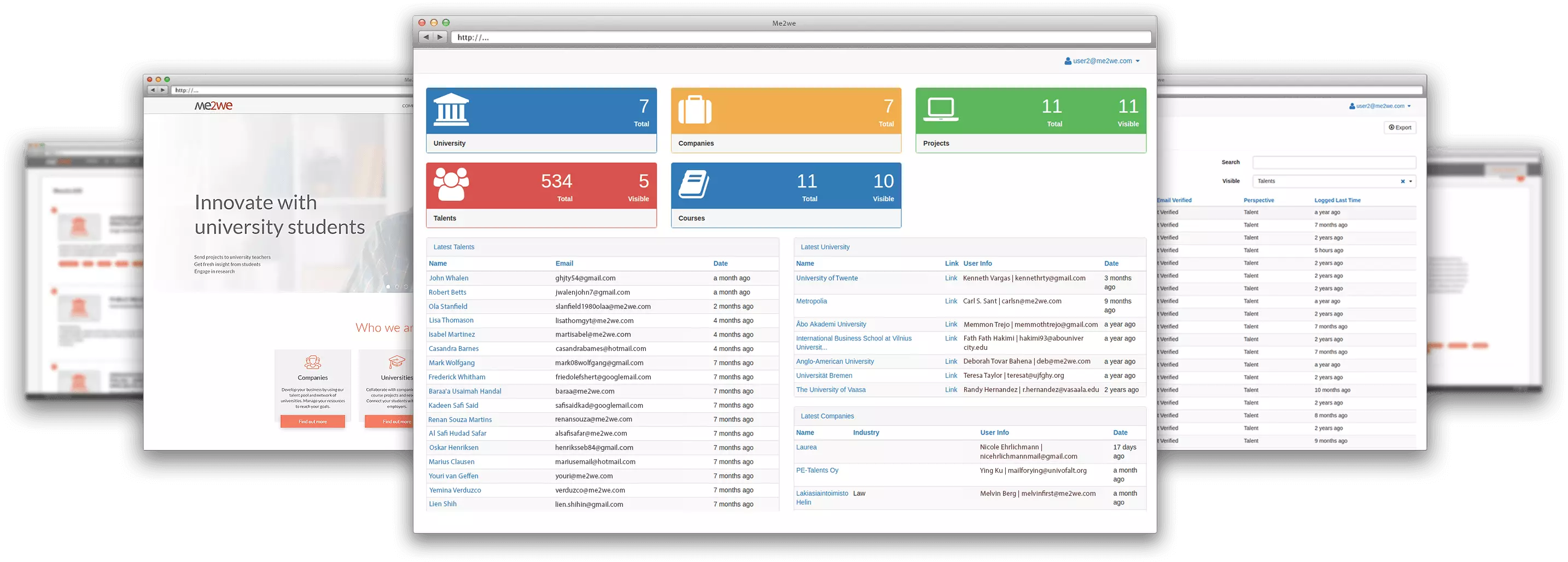Click the browser back arrow in the Me2we window

click(425, 37)
